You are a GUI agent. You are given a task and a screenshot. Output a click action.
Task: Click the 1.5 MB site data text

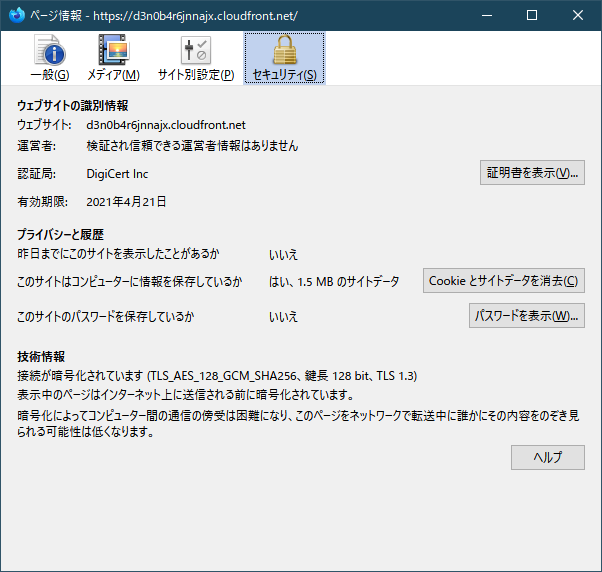334,282
